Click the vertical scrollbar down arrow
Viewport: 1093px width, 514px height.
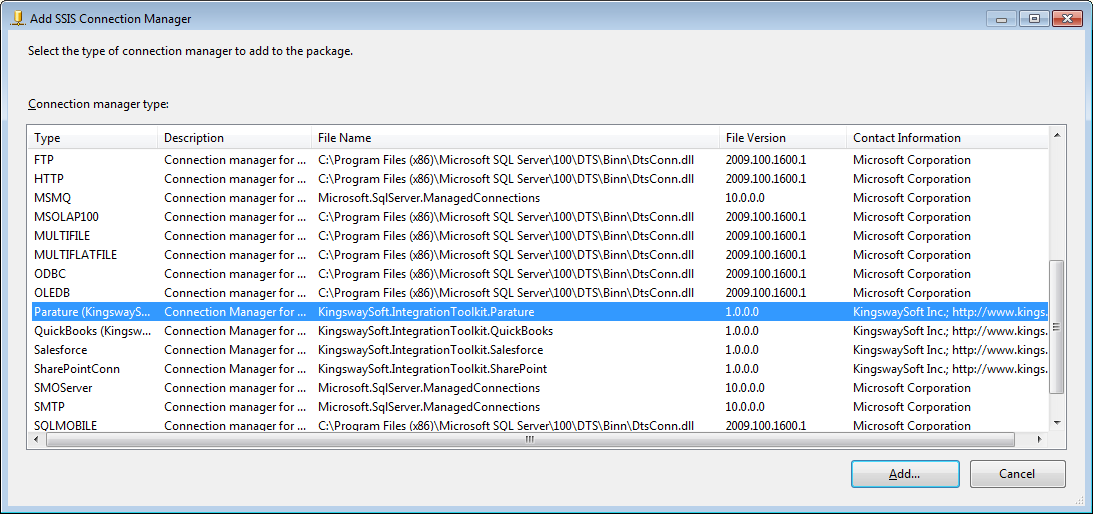pyautogui.click(x=1057, y=423)
